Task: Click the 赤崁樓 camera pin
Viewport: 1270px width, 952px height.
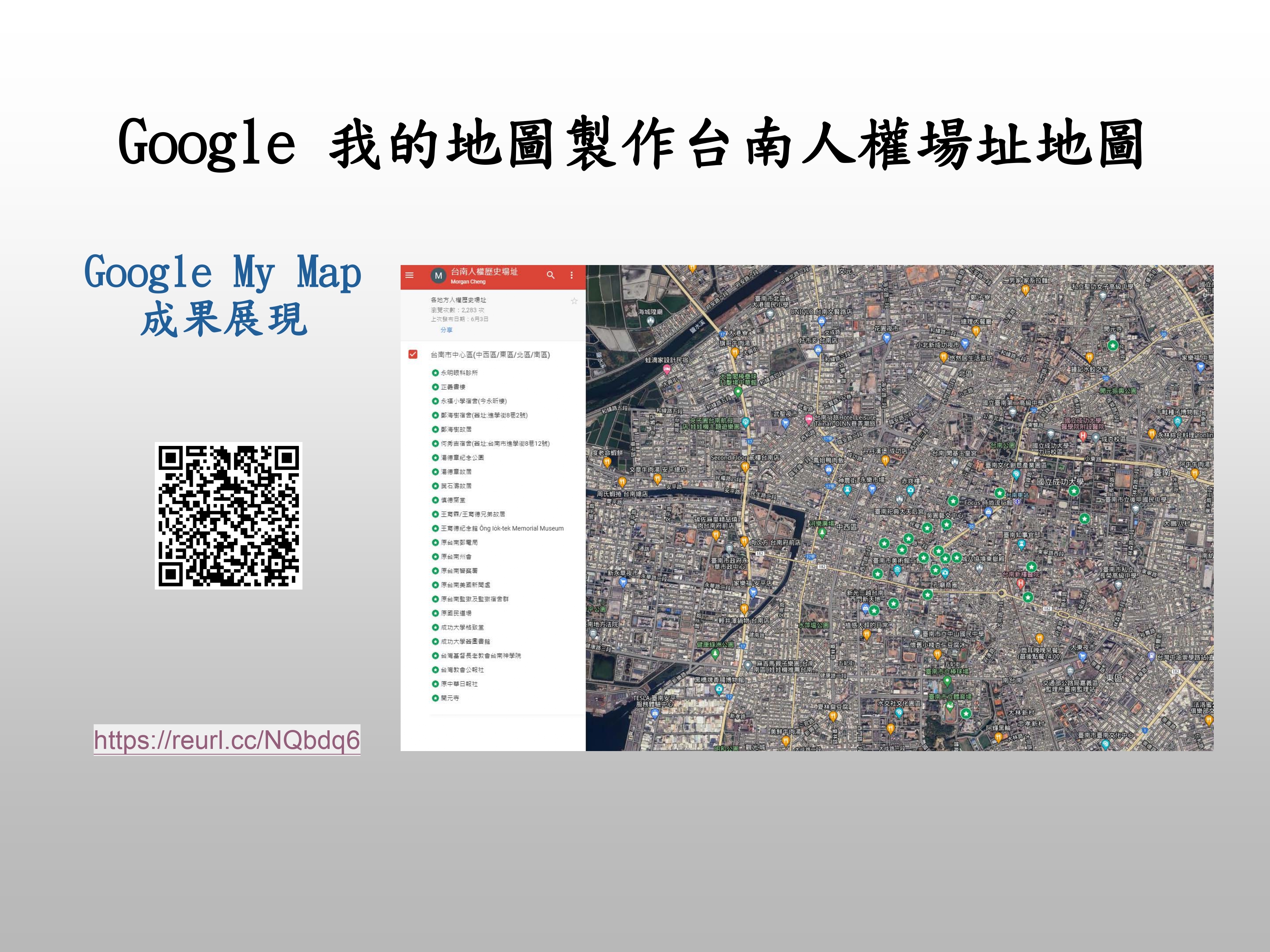Action: tap(910, 491)
